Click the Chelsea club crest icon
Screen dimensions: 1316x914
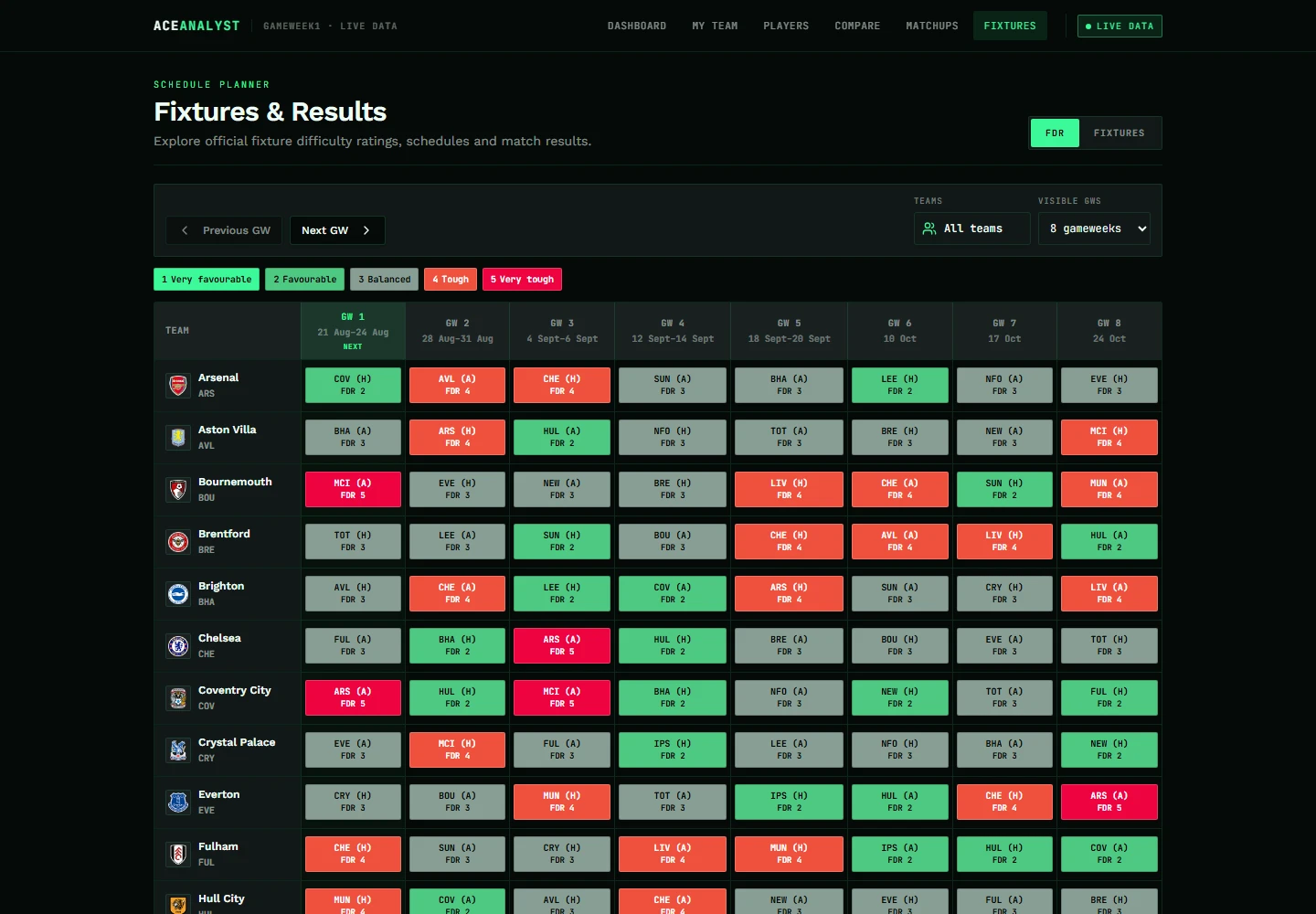(x=178, y=646)
